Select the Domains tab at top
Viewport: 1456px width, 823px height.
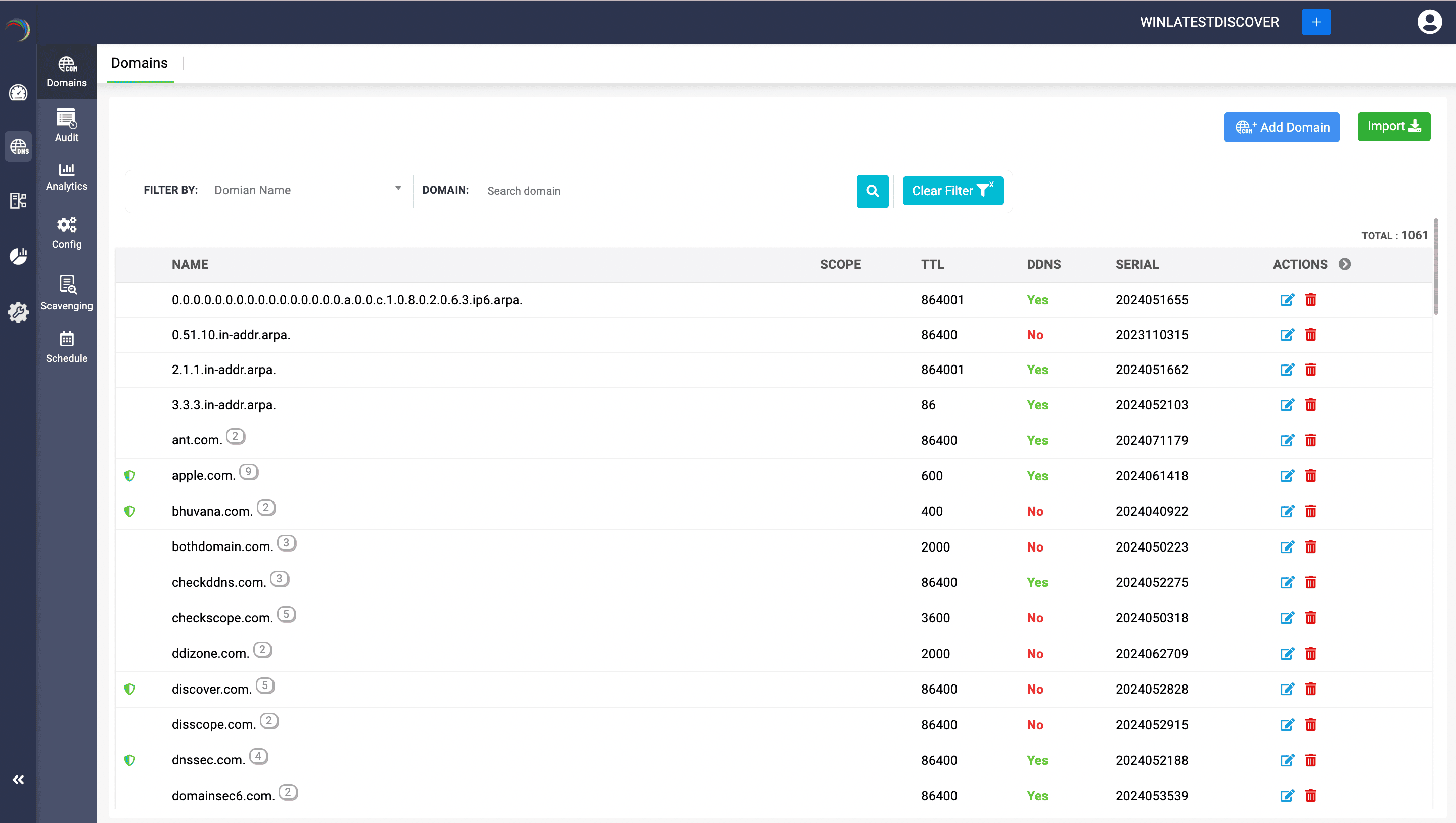pyautogui.click(x=139, y=63)
